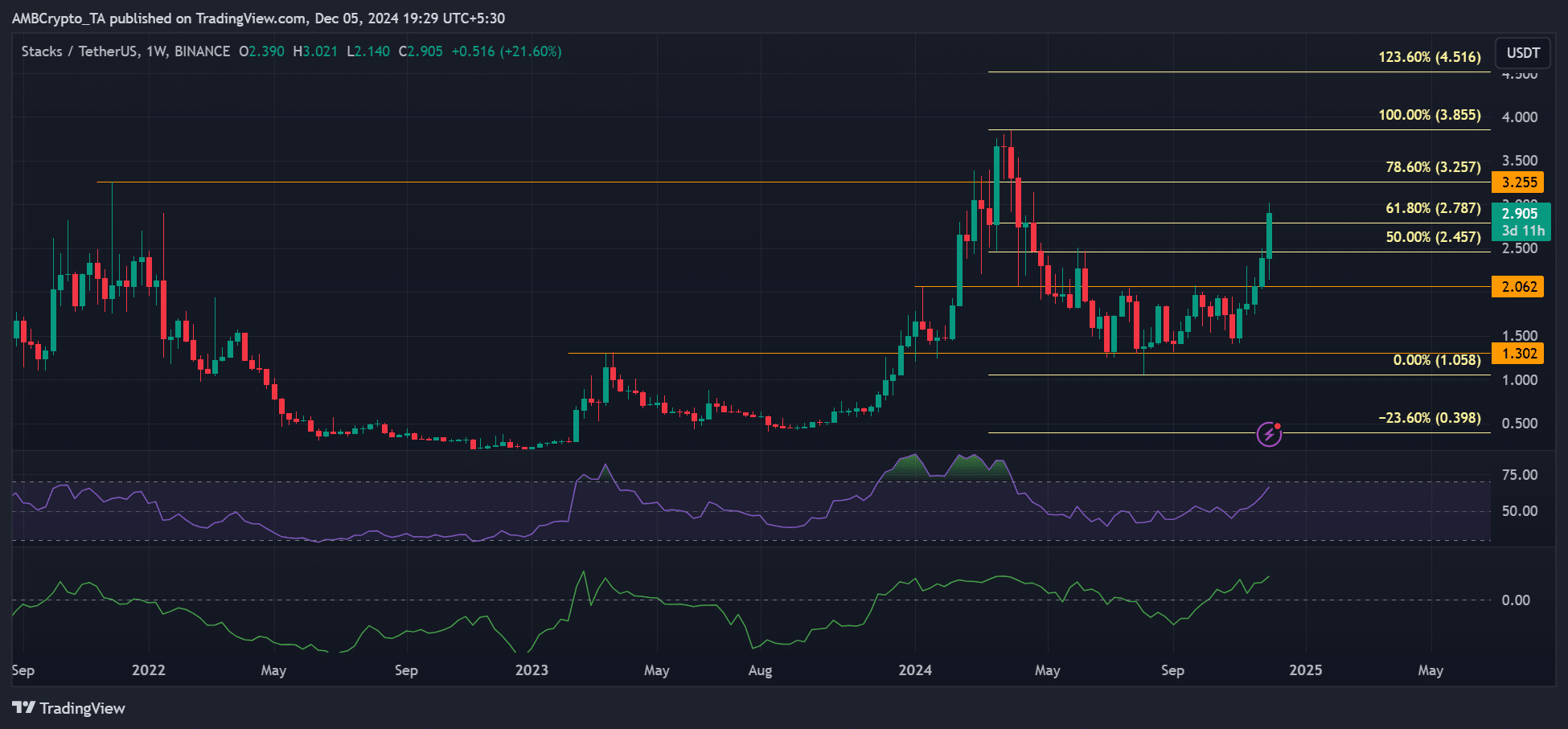The height and width of the screenshot is (729, 1568).
Task: Click the 2025 label on time axis
Action: 1305,670
